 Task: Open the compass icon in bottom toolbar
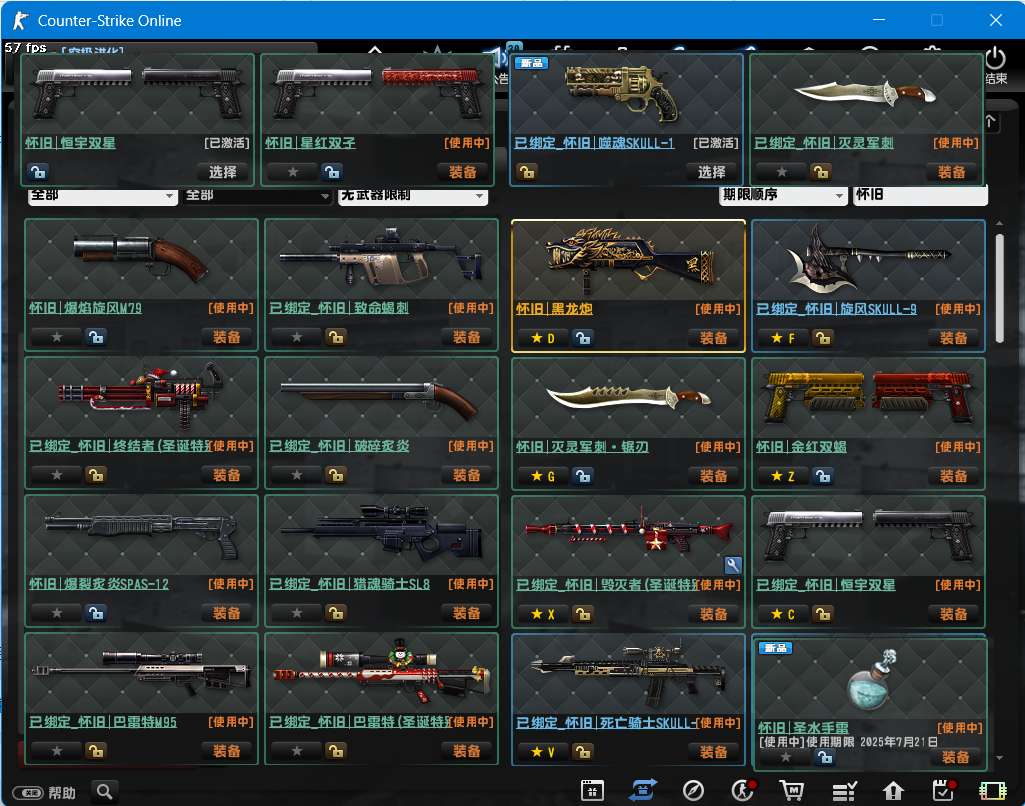click(x=693, y=791)
